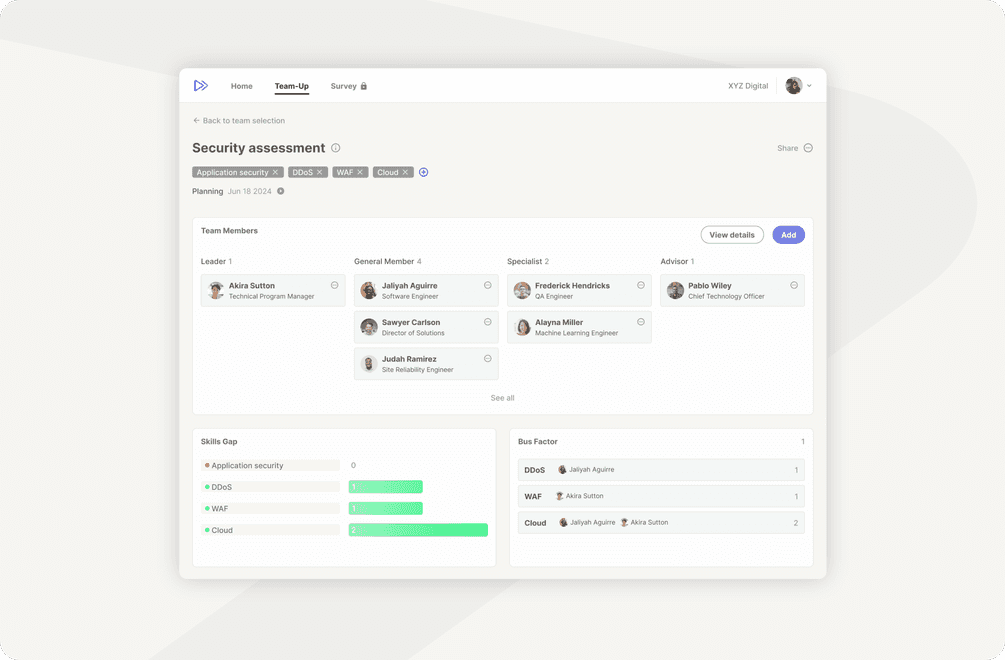Click the lock icon on the Survey tab
This screenshot has width=1005, height=660.
pyautogui.click(x=364, y=86)
